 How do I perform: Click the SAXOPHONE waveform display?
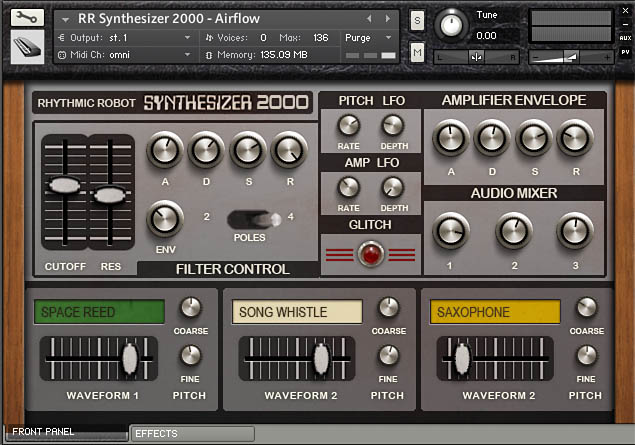[495, 312]
